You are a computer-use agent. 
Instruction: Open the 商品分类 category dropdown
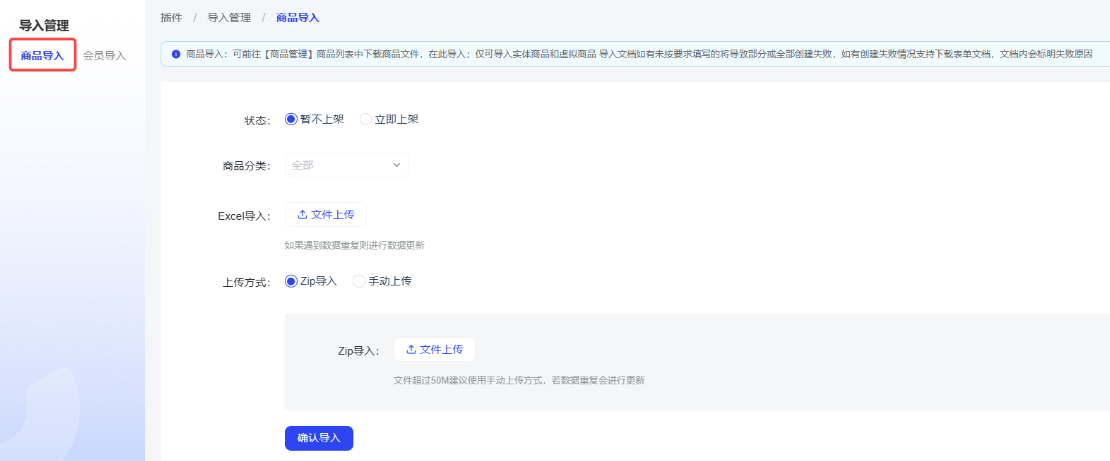pos(346,165)
